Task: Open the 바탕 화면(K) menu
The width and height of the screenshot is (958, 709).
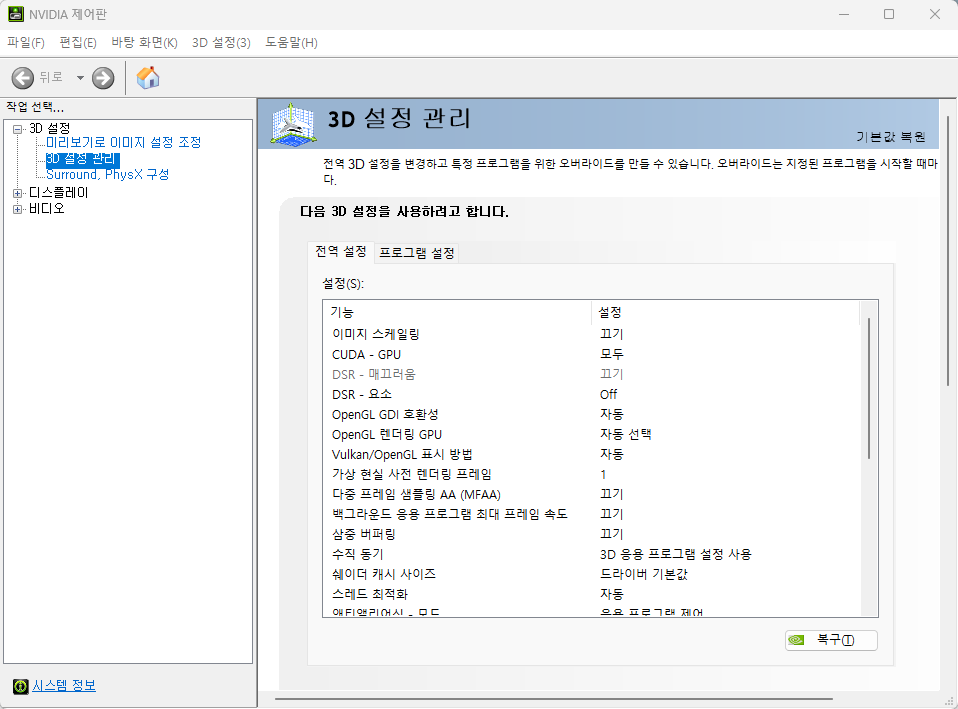Action: pyautogui.click(x=144, y=43)
